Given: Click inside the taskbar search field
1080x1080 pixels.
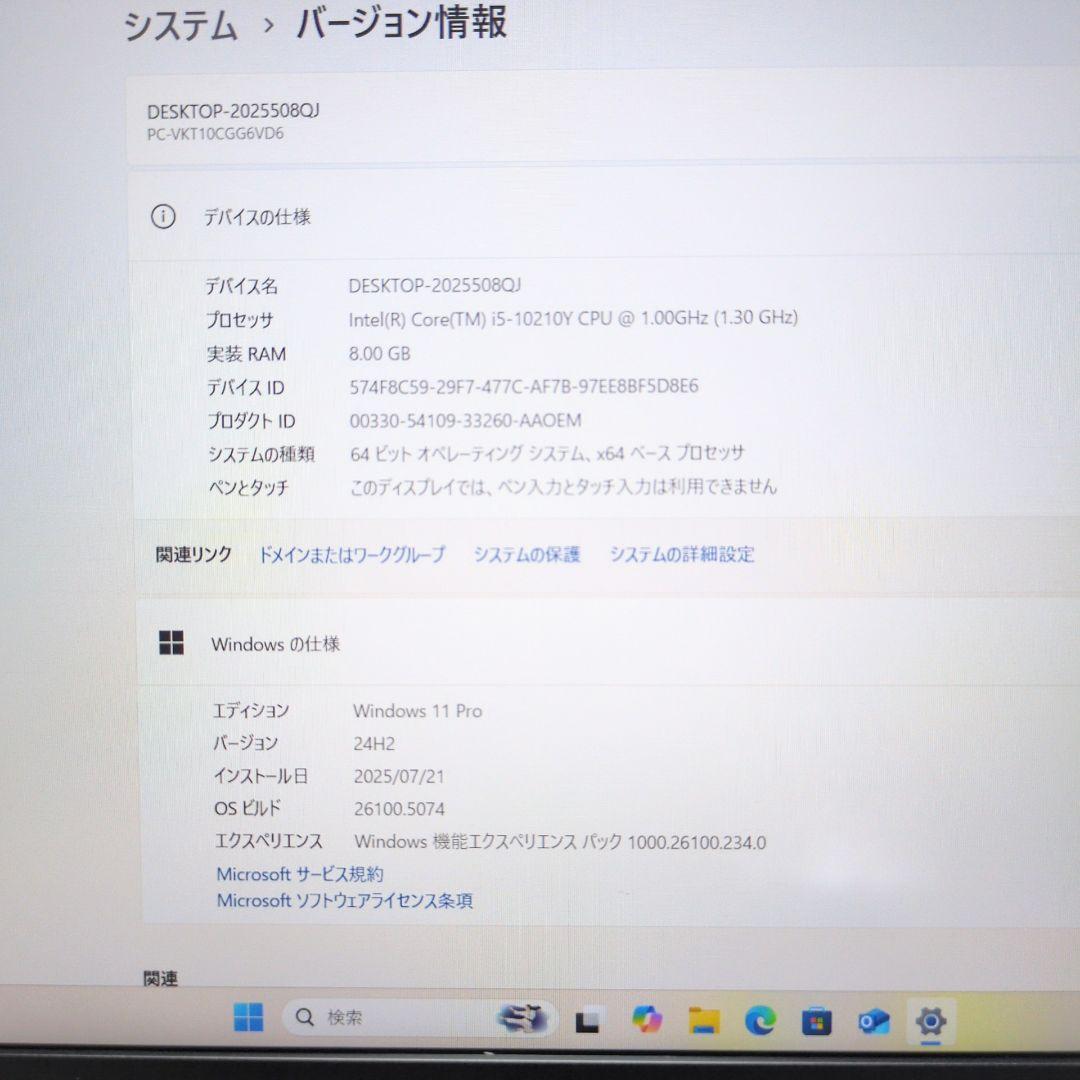Looking at the screenshot, I should pyautogui.click(x=390, y=1018).
